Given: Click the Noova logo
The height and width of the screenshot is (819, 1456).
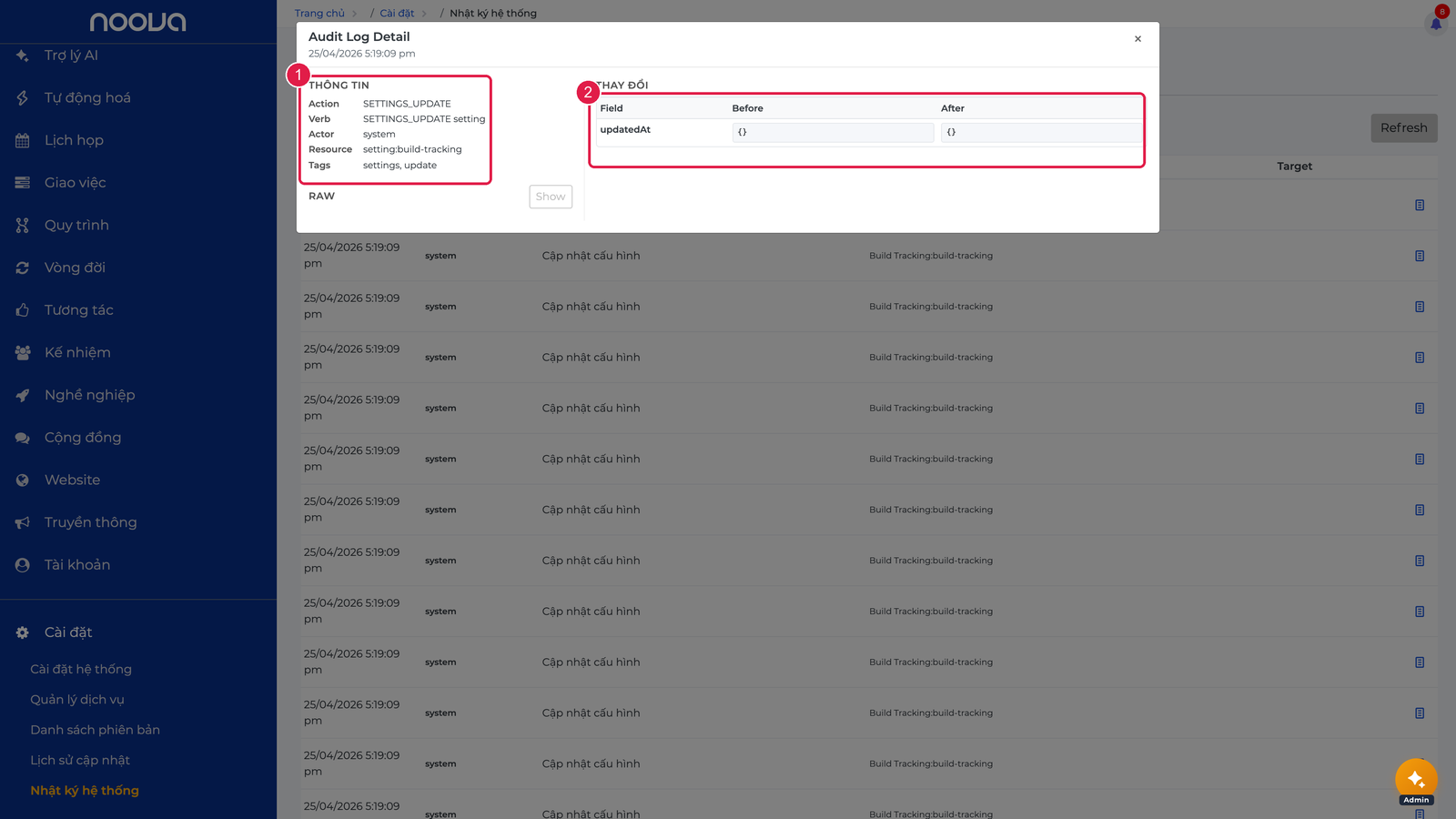Looking at the screenshot, I should (x=138, y=22).
